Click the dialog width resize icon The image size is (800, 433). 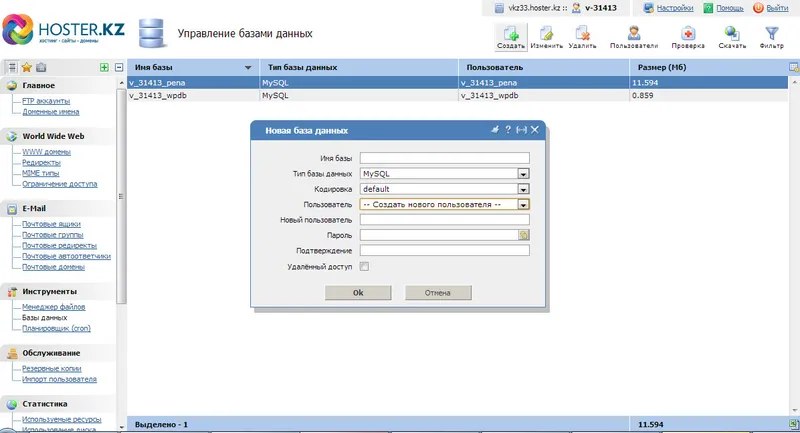521,130
